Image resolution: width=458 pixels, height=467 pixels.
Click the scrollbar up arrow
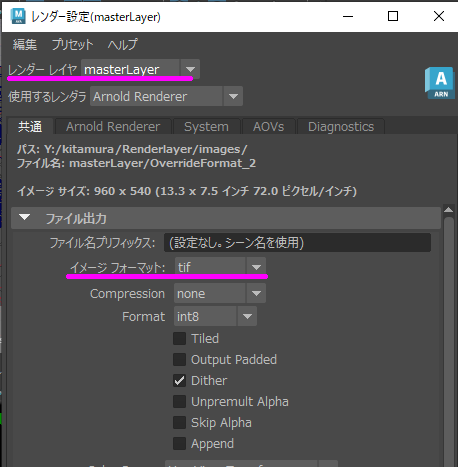coord(449,210)
